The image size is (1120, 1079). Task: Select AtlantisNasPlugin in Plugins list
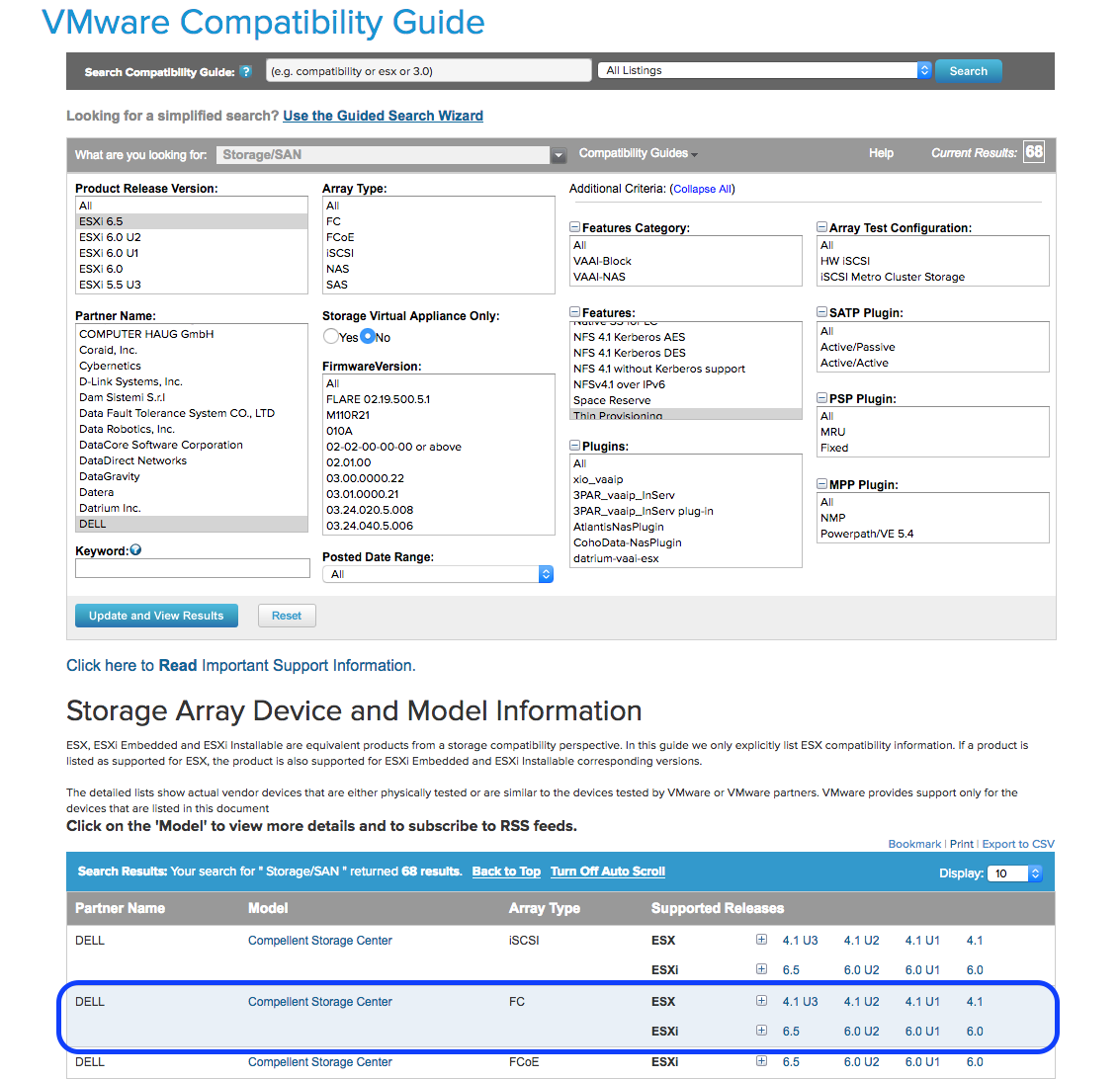coord(686,527)
